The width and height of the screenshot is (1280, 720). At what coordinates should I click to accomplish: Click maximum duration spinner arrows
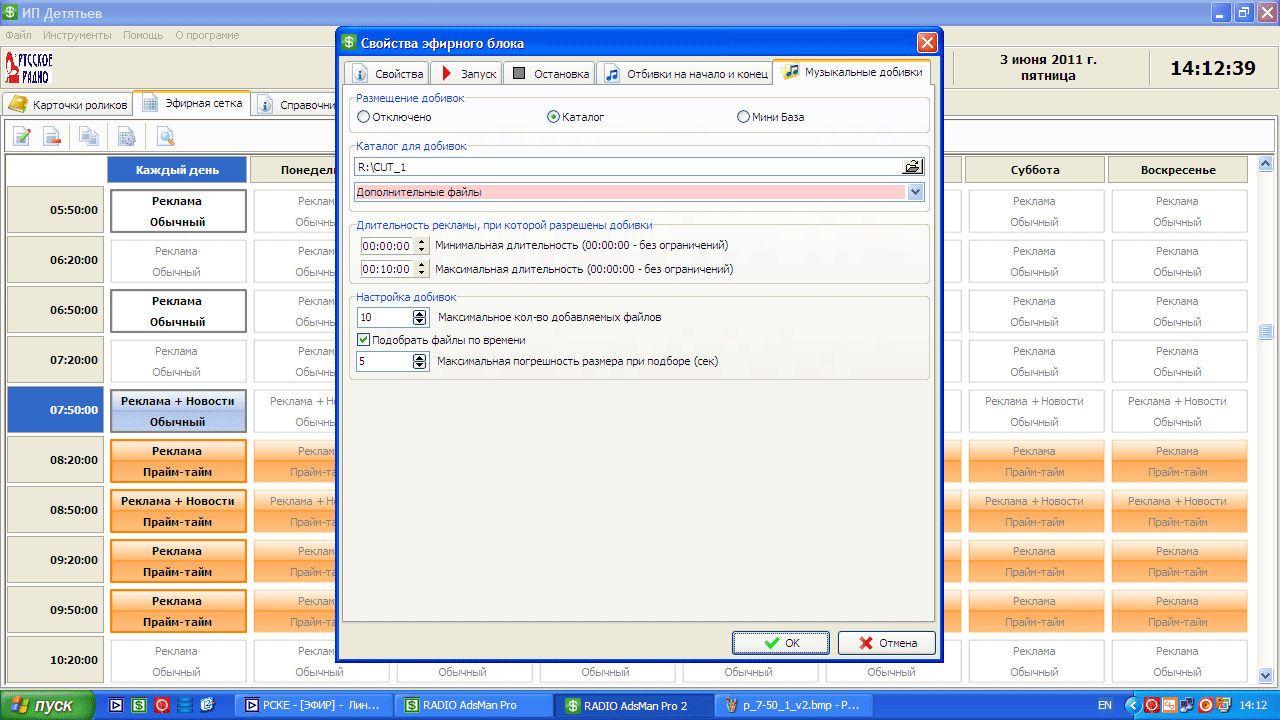click(421, 269)
